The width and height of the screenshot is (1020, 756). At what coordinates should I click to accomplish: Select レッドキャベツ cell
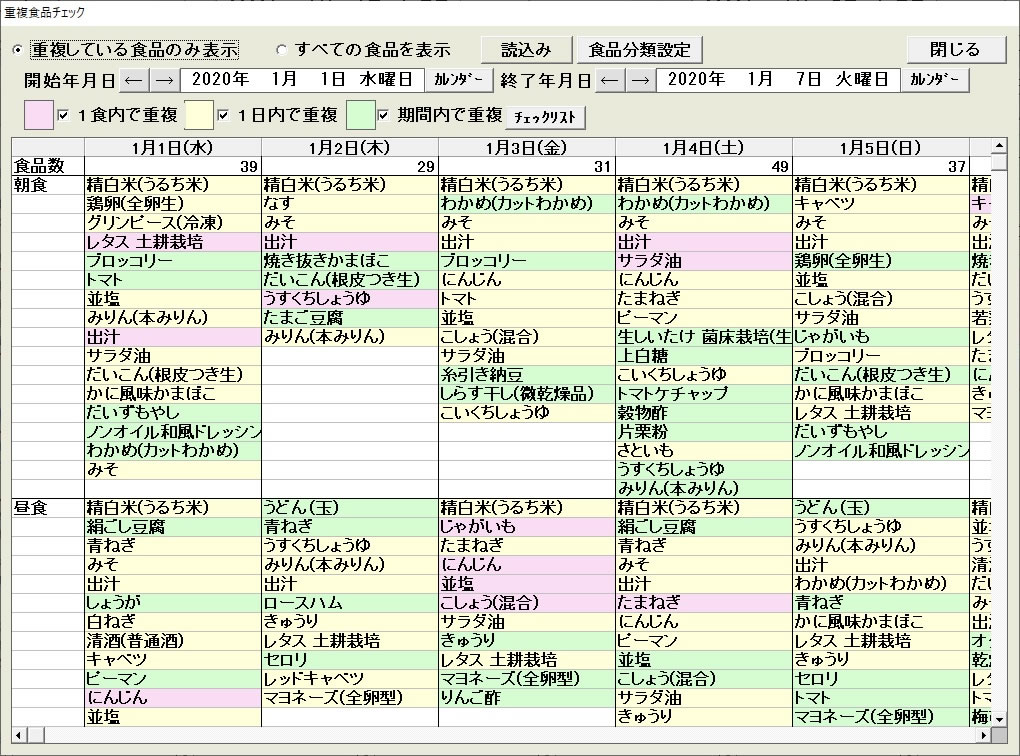pos(350,679)
